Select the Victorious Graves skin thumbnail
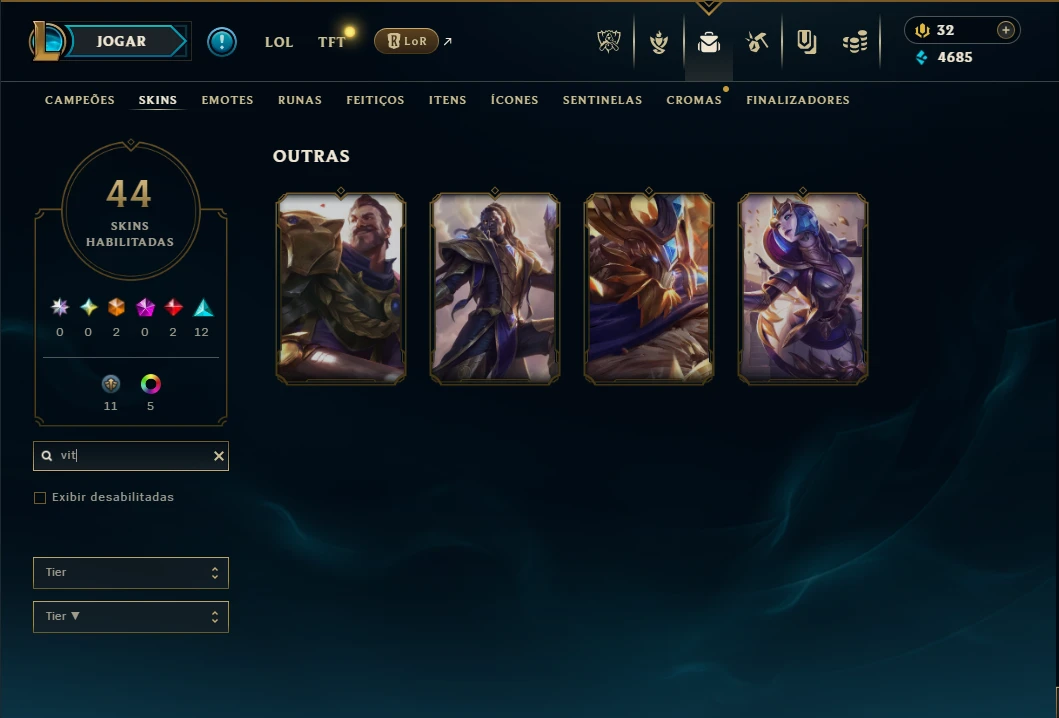Screen dimensions: 1059x718 (x=341, y=288)
